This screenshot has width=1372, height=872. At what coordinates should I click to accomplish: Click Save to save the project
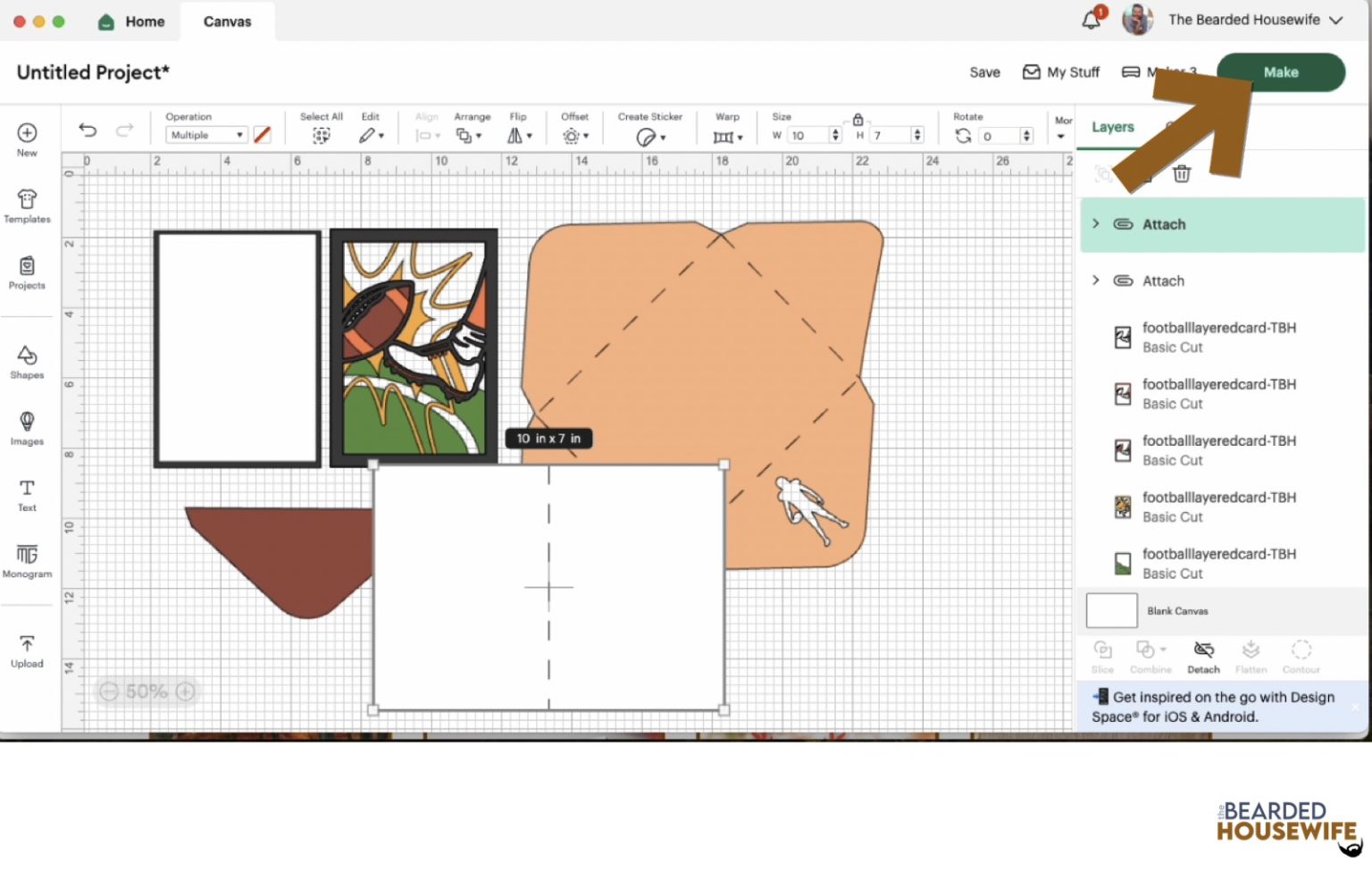tap(983, 72)
